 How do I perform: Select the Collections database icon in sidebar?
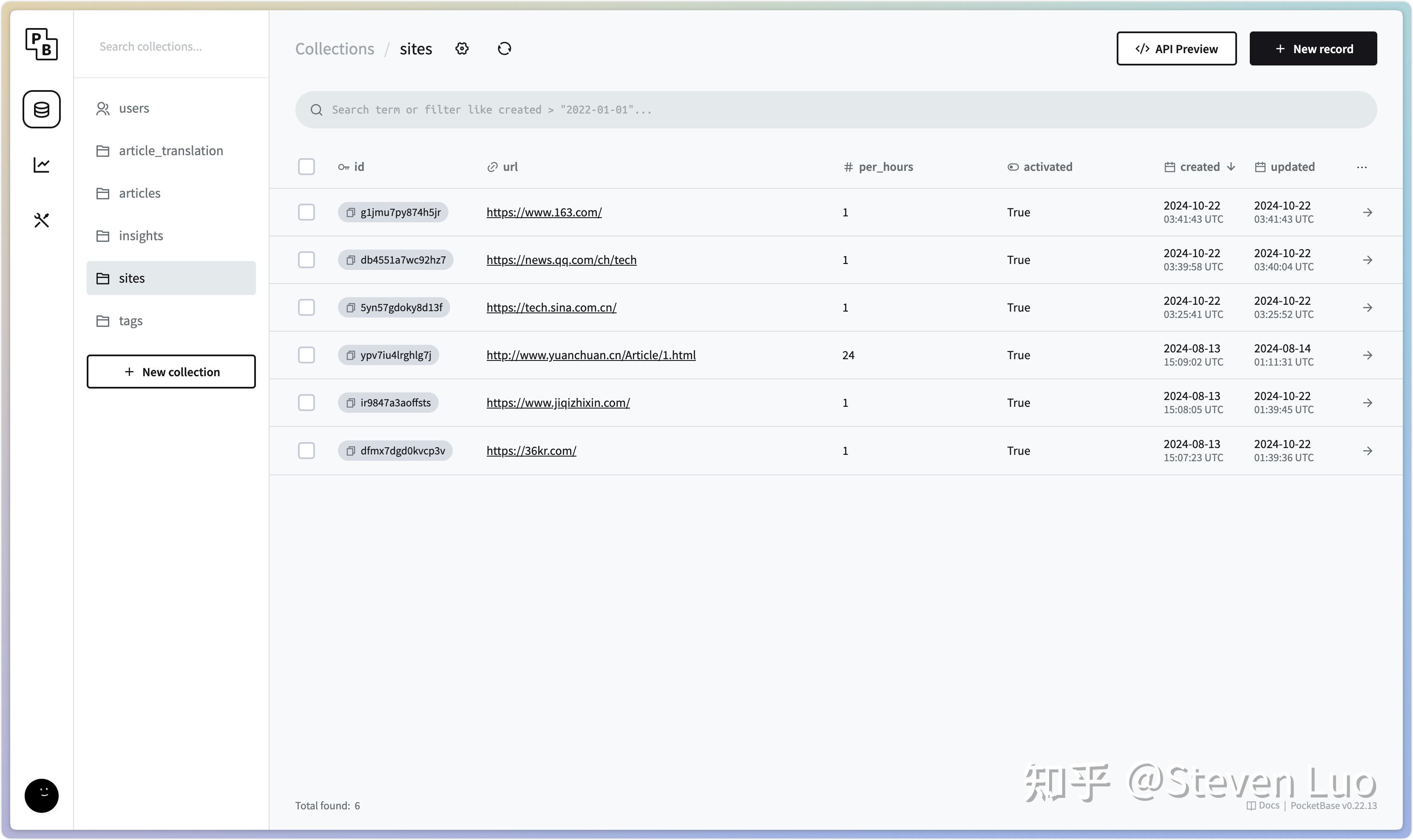41,109
